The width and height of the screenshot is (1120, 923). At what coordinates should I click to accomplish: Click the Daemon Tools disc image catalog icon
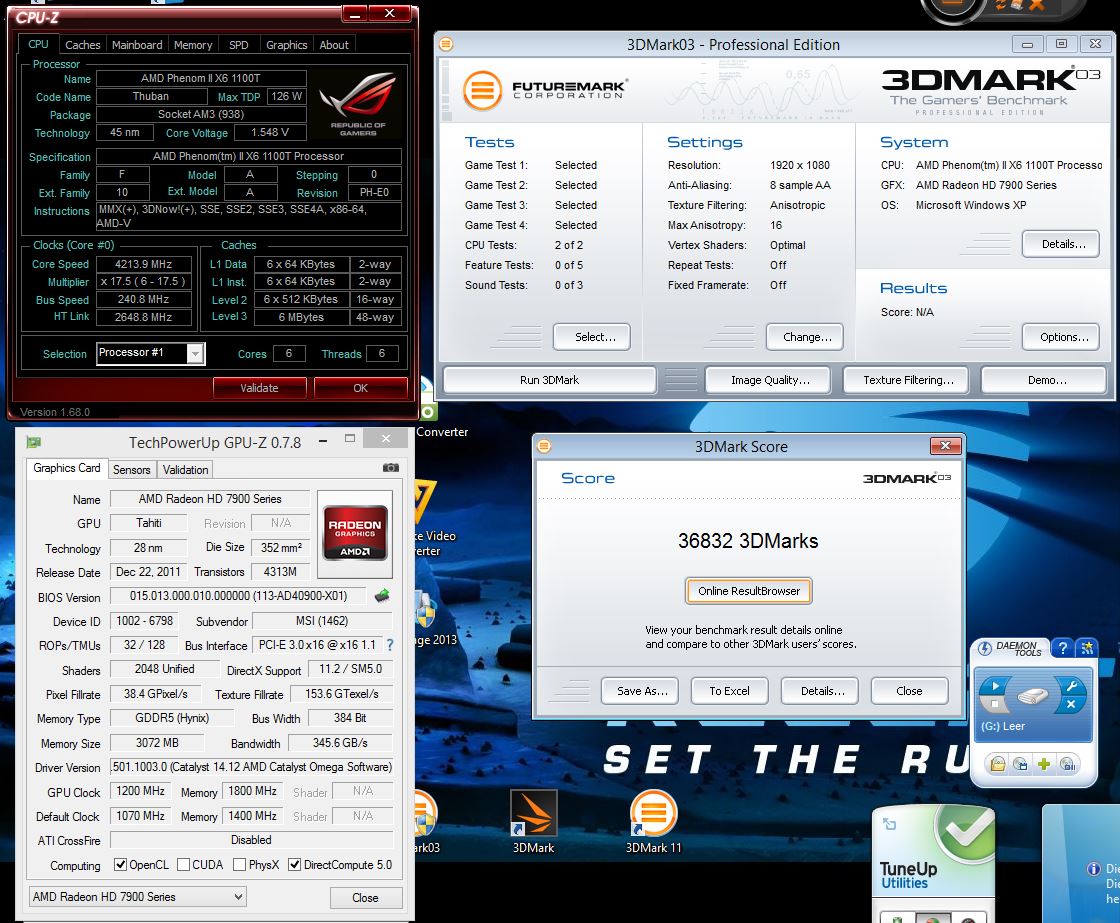(1020, 764)
